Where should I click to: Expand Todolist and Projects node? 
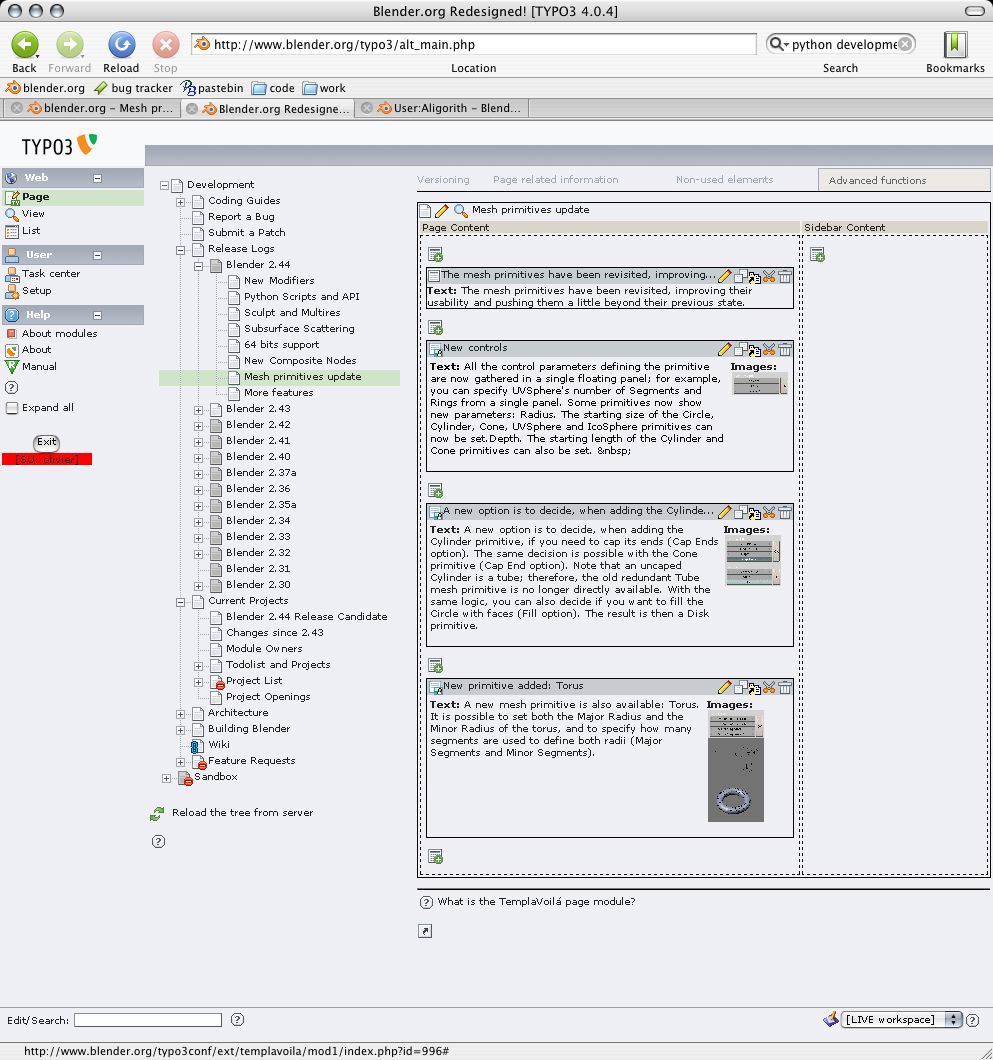pyautogui.click(x=199, y=666)
